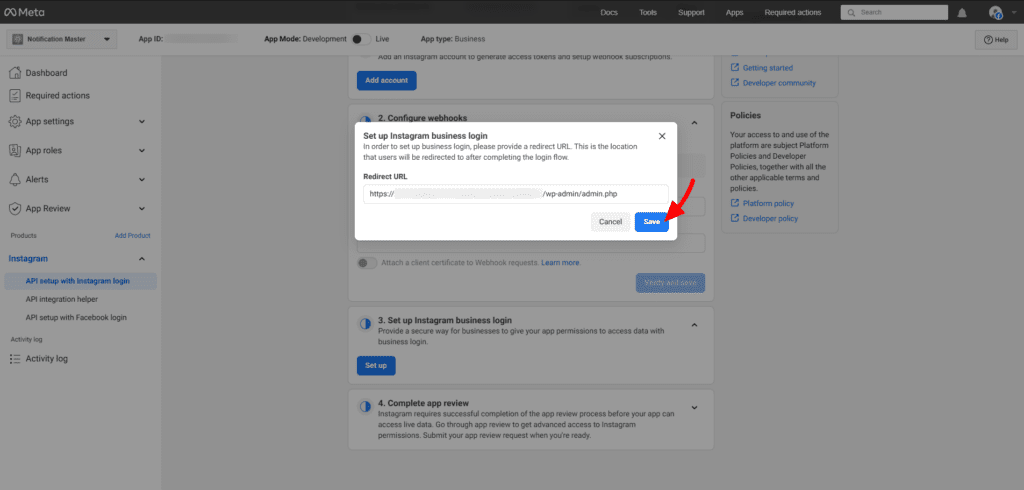Click the Add Product link
The width and height of the screenshot is (1024, 490).
(x=133, y=236)
